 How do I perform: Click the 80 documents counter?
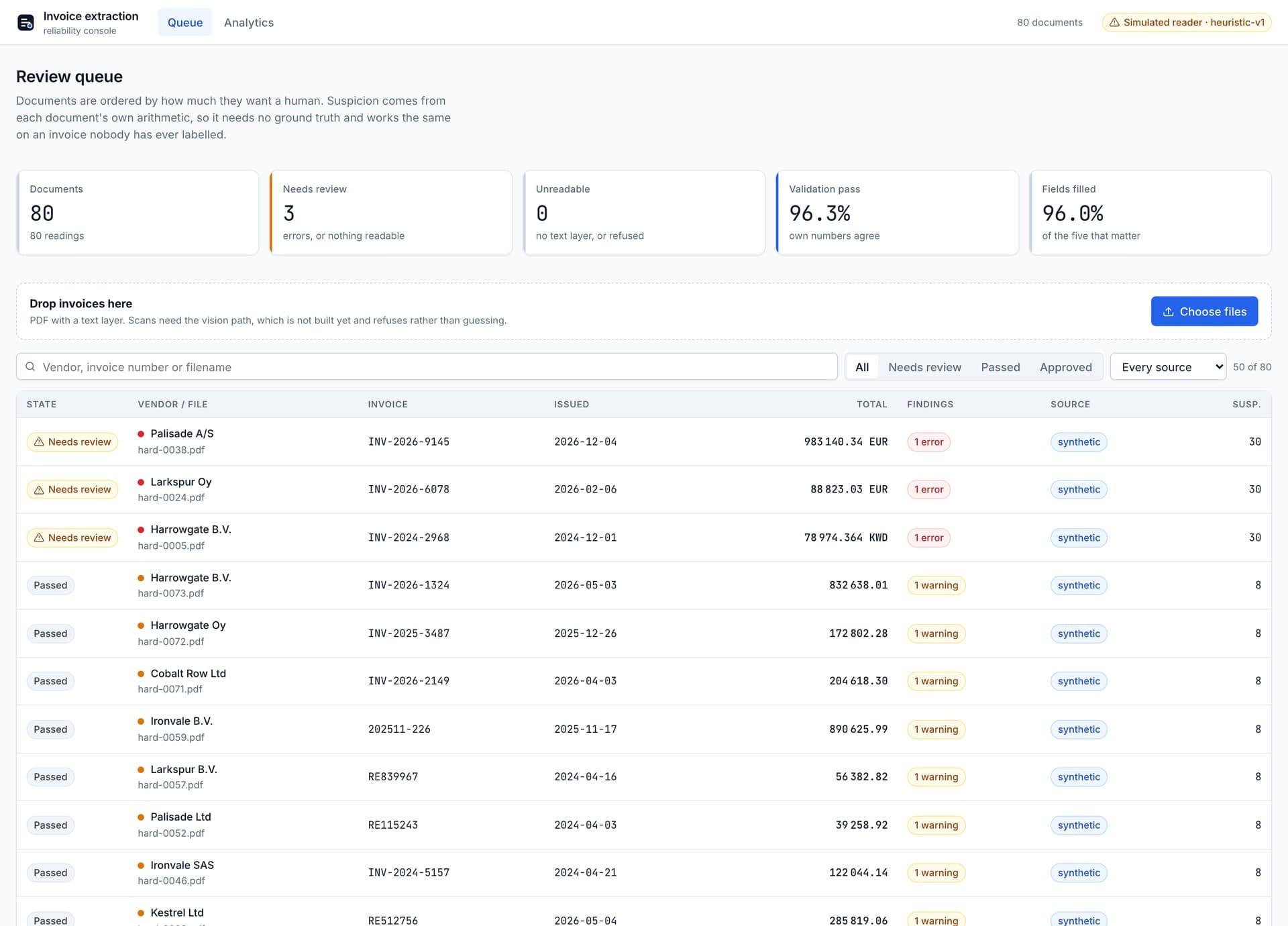coord(1049,23)
